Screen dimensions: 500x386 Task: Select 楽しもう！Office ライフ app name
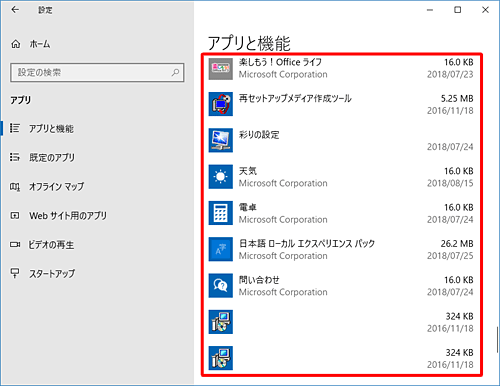(280, 62)
